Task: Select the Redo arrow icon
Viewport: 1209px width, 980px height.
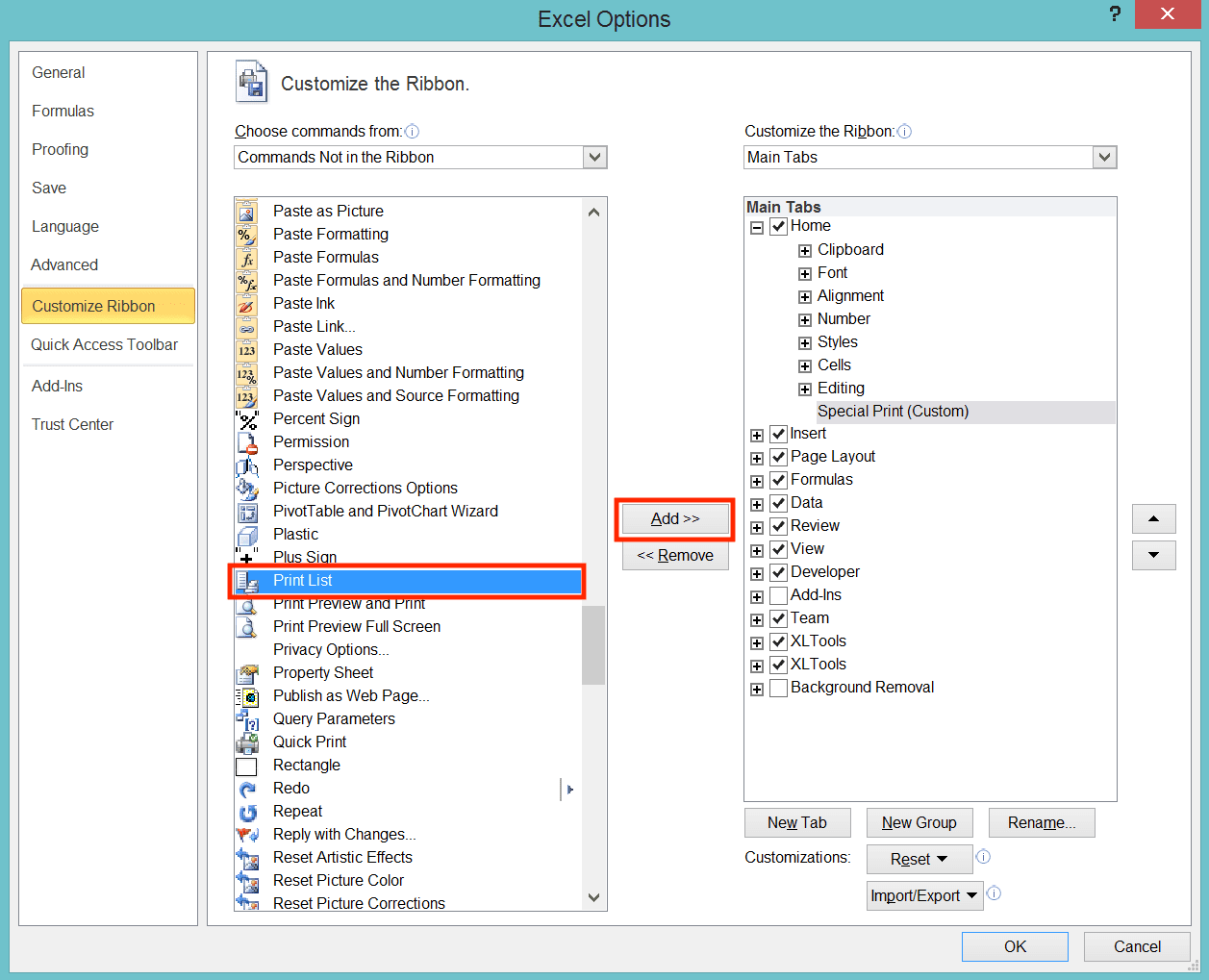Action: (247, 789)
